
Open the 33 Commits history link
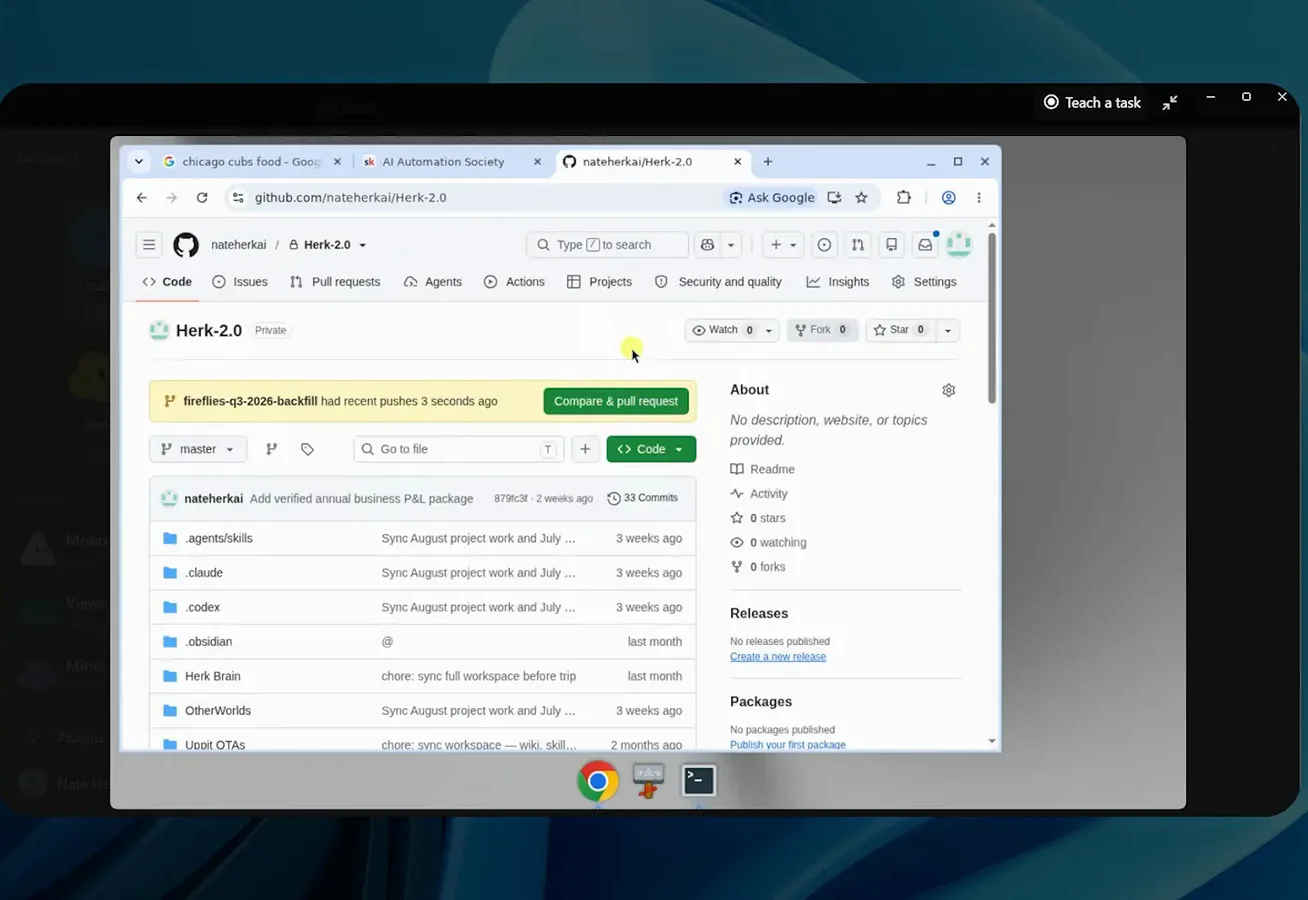(x=642, y=498)
